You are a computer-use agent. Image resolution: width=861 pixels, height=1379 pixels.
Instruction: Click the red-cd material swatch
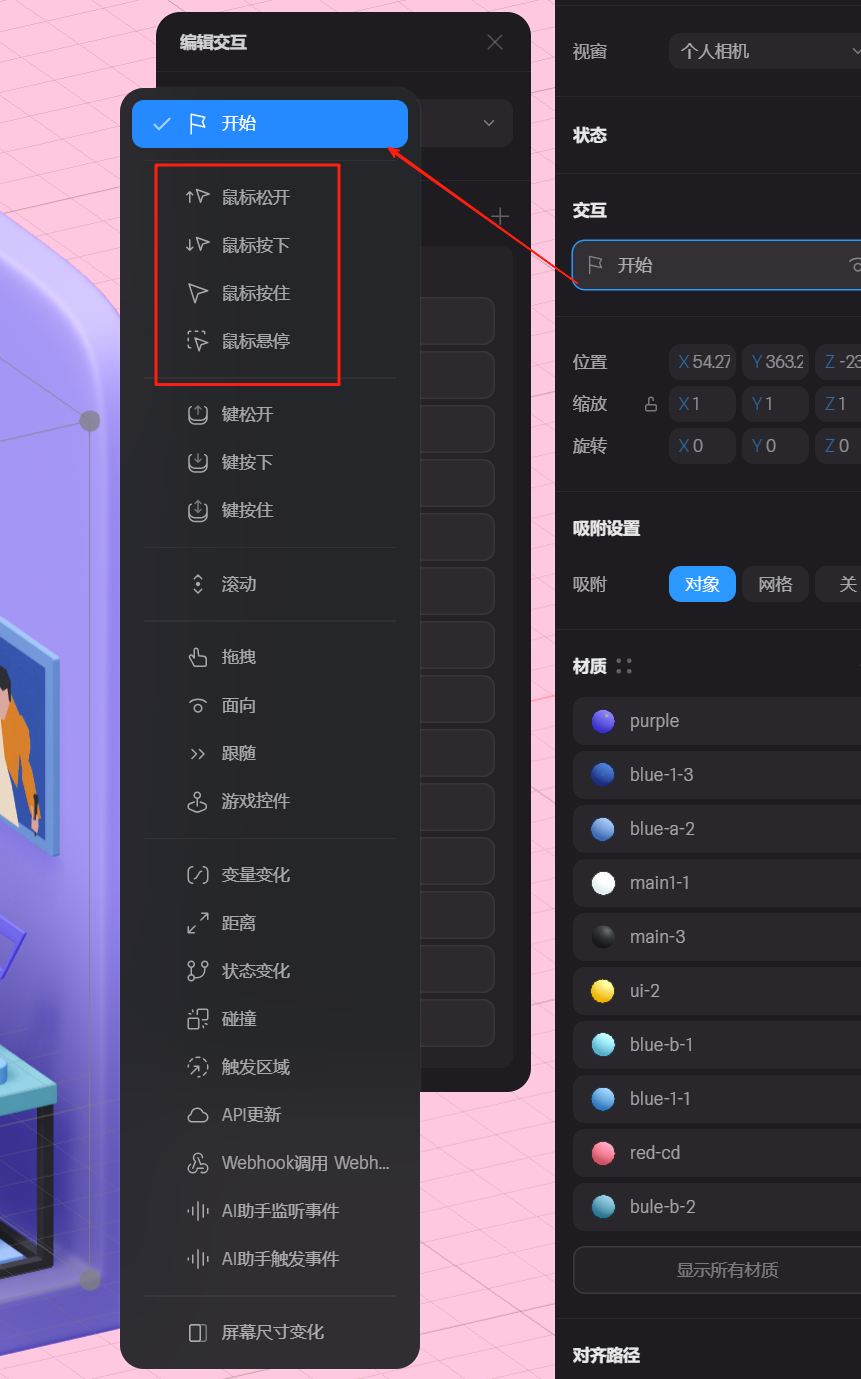point(603,1153)
